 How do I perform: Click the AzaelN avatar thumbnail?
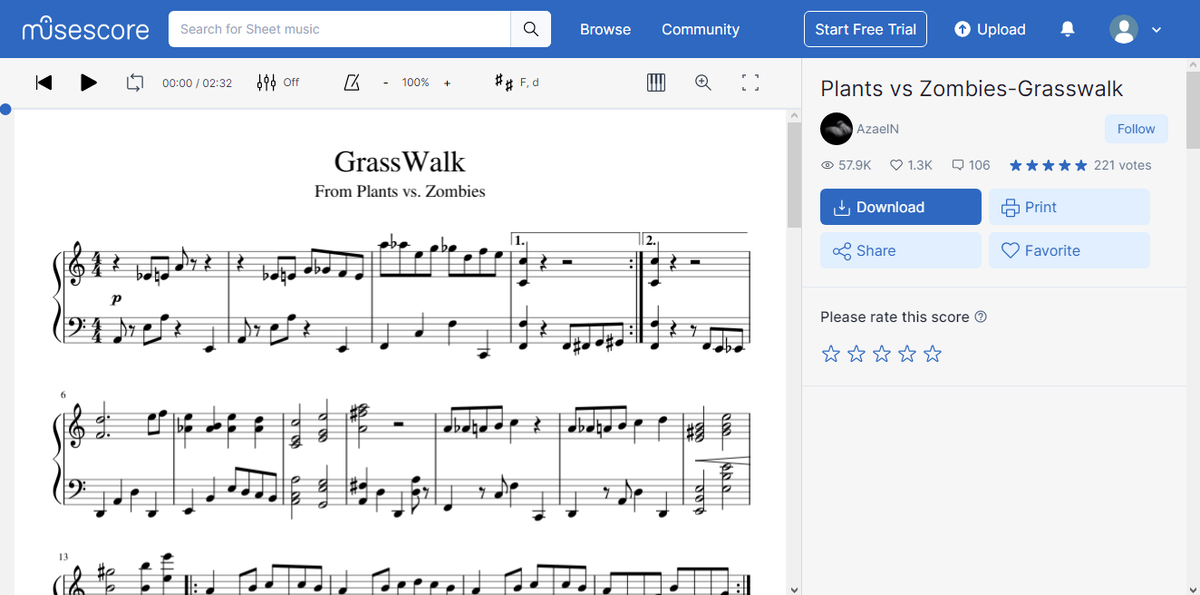836,129
